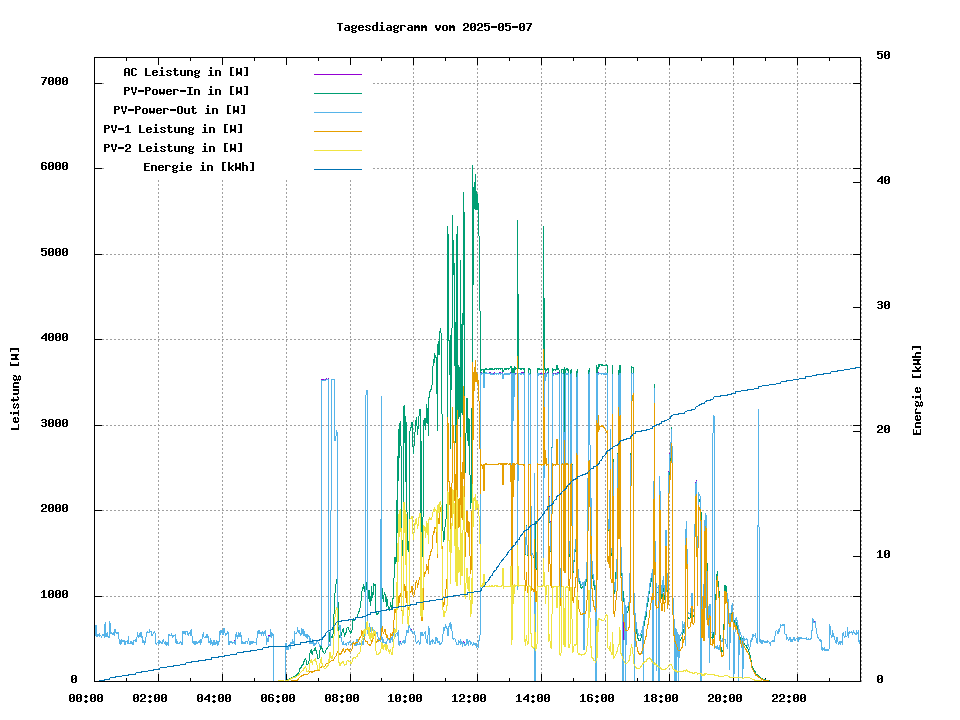The height and width of the screenshot is (720, 960).
Task: Click the 50 tick on the energy axis
Action: click(x=883, y=55)
